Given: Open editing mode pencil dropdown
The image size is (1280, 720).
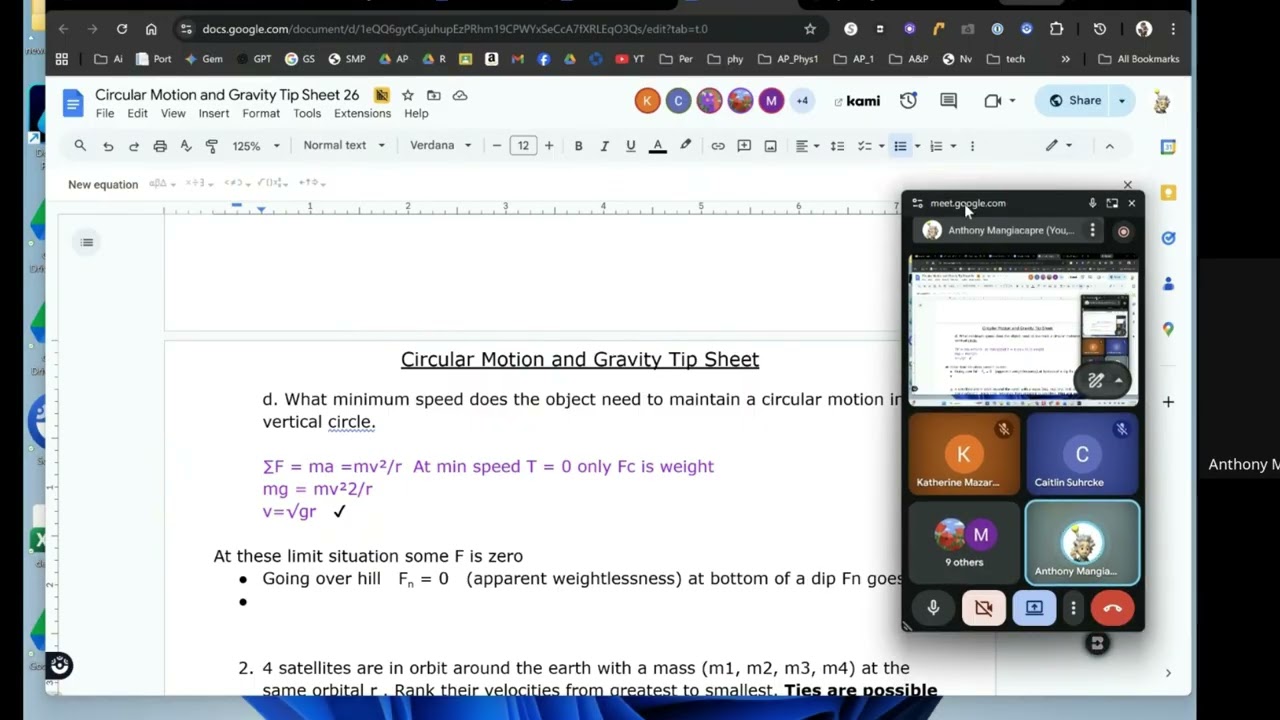Looking at the screenshot, I should [1059, 146].
